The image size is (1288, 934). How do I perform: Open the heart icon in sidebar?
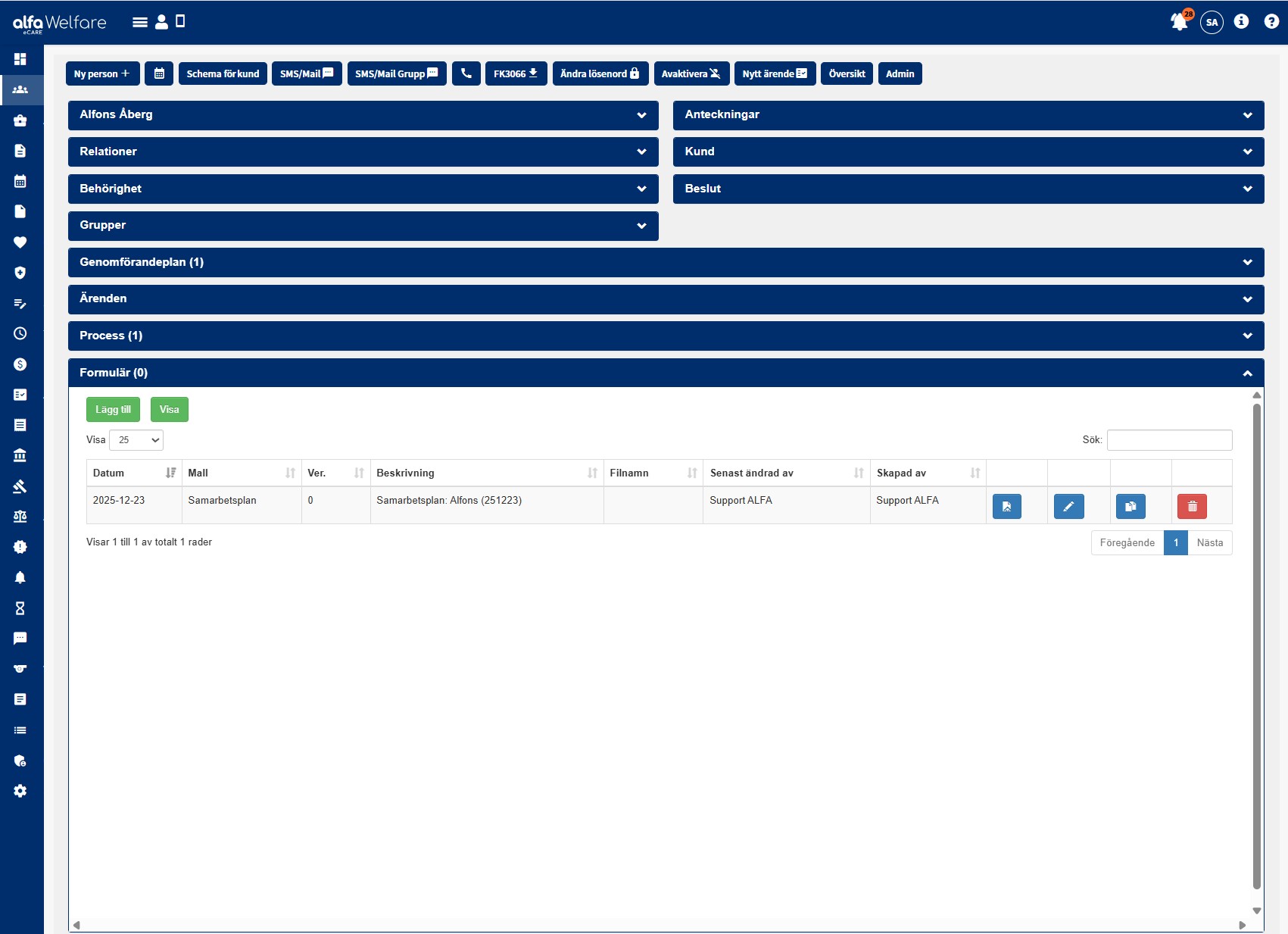(20, 242)
